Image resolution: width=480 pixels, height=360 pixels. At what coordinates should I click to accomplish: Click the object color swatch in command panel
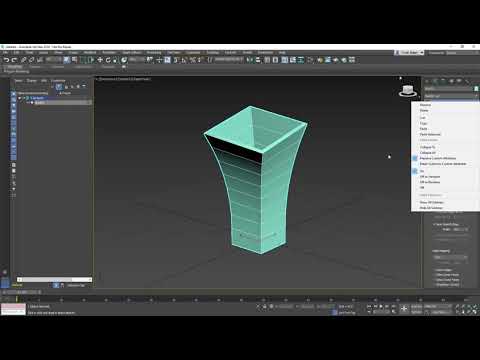point(476,89)
